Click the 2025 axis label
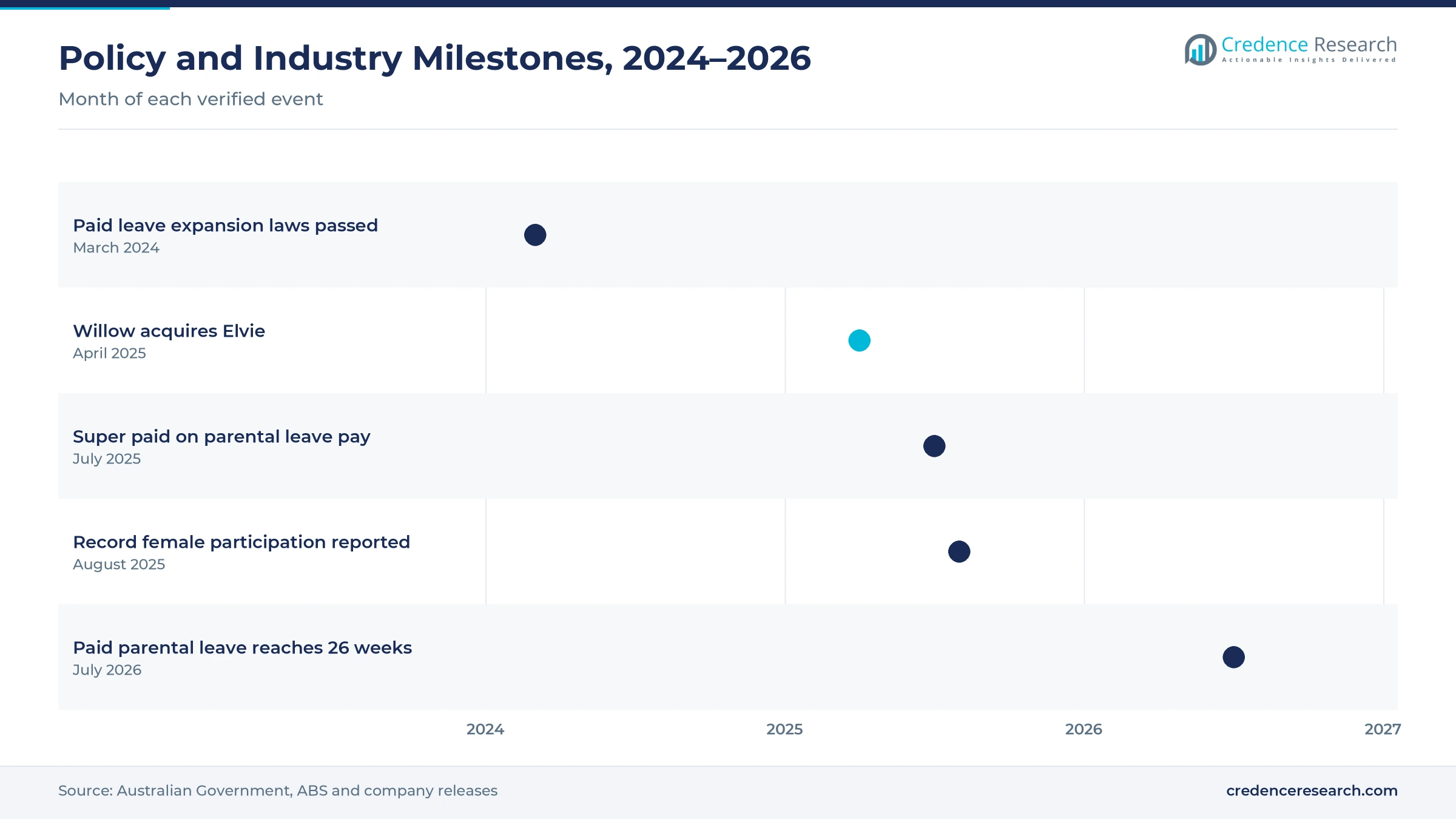The image size is (1456, 819). coord(784,729)
